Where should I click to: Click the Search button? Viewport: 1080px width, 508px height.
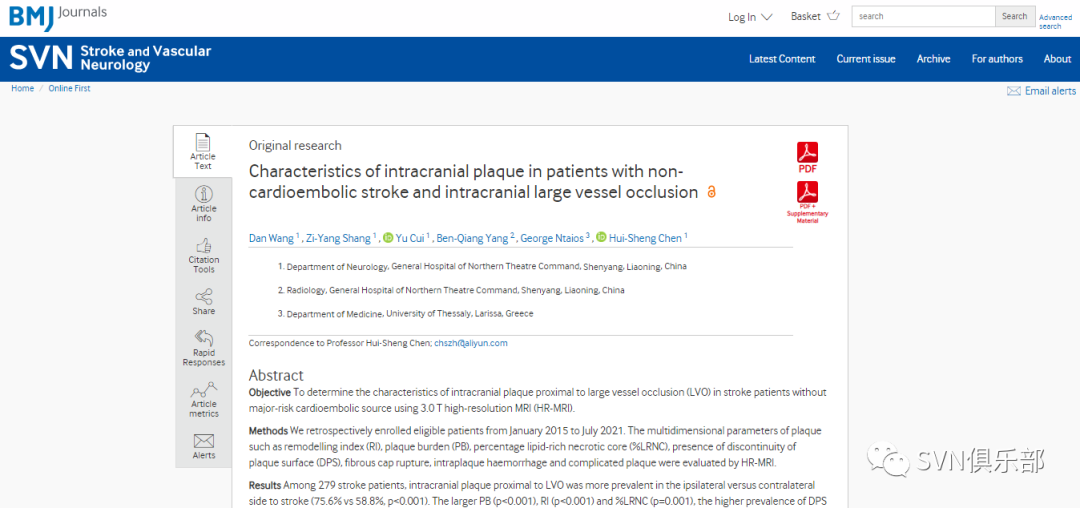[1014, 17]
